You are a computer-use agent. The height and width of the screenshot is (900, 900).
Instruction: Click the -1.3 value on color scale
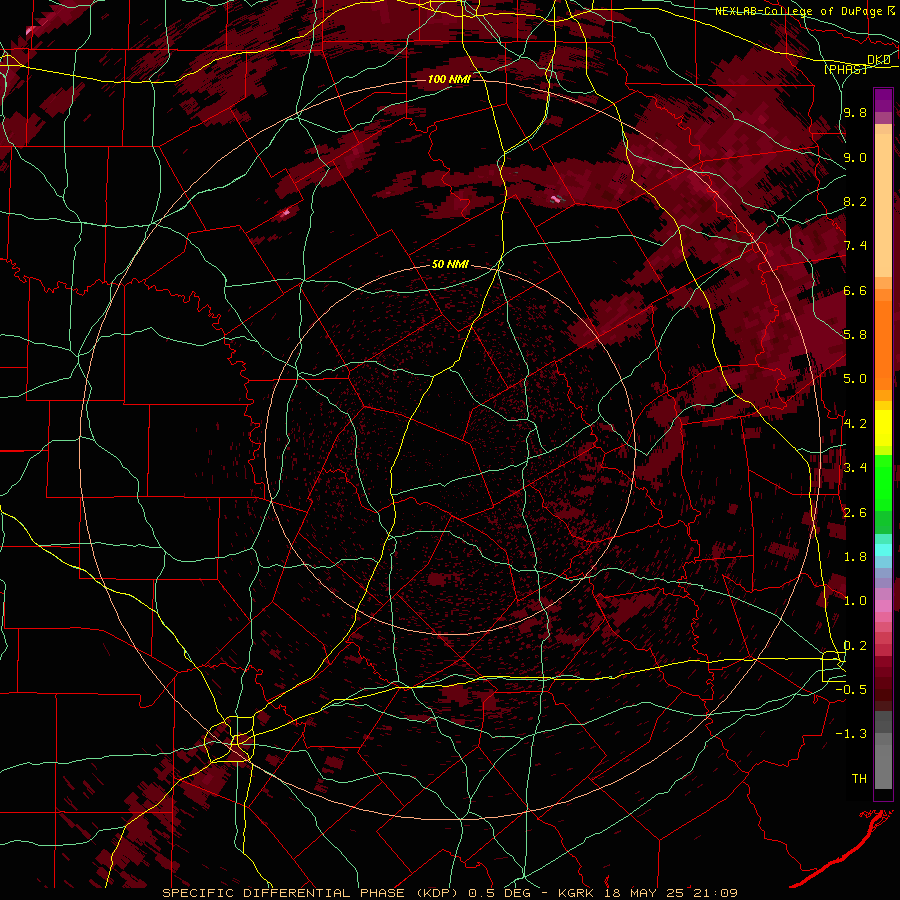coord(851,734)
